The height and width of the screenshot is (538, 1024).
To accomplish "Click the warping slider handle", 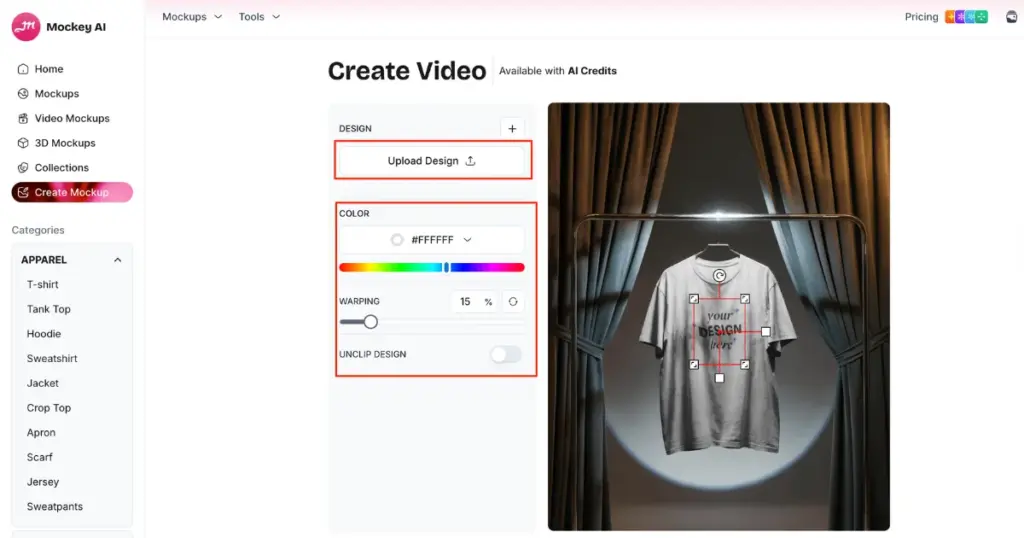I will (371, 322).
